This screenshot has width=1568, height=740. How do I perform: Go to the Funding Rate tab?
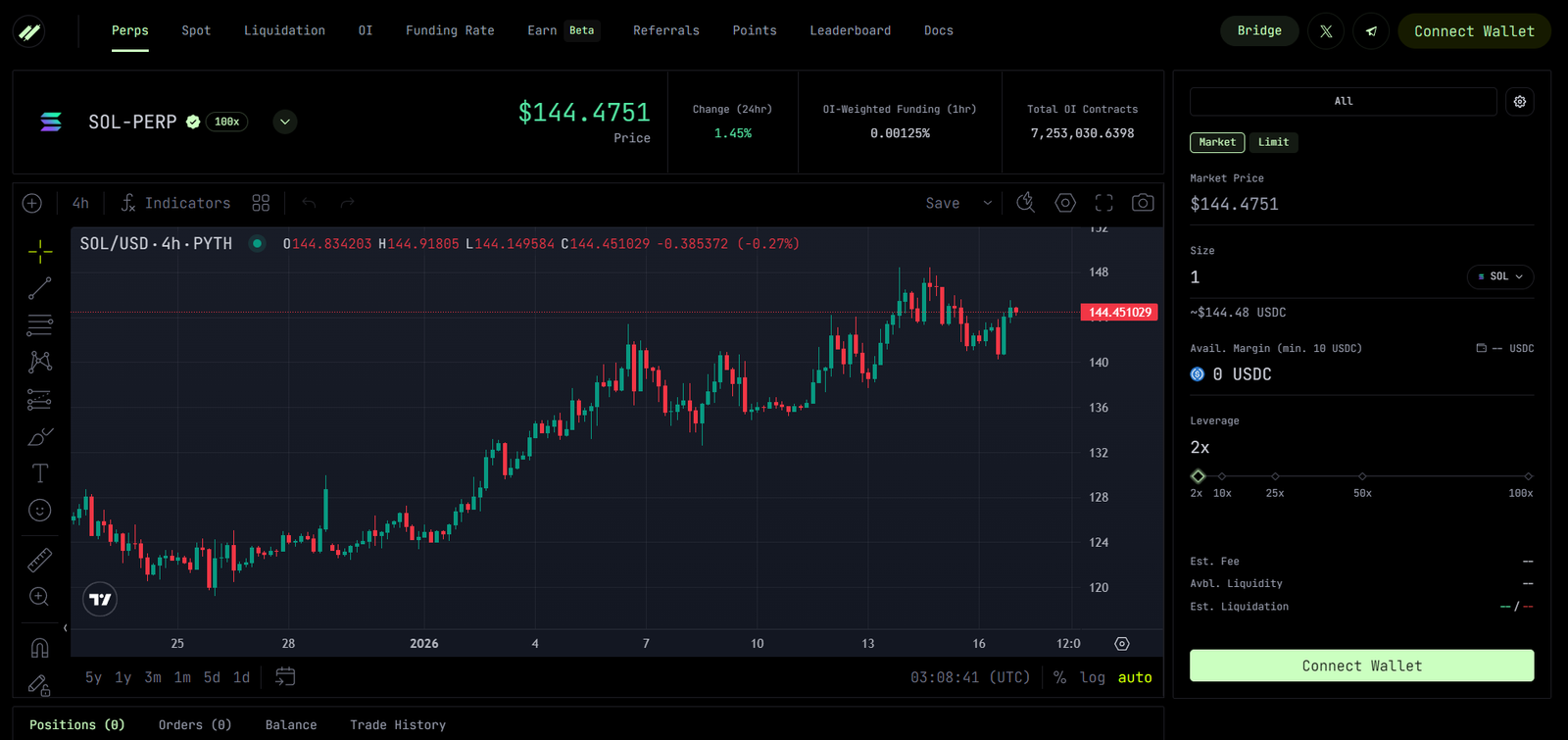click(x=450, y=30)
